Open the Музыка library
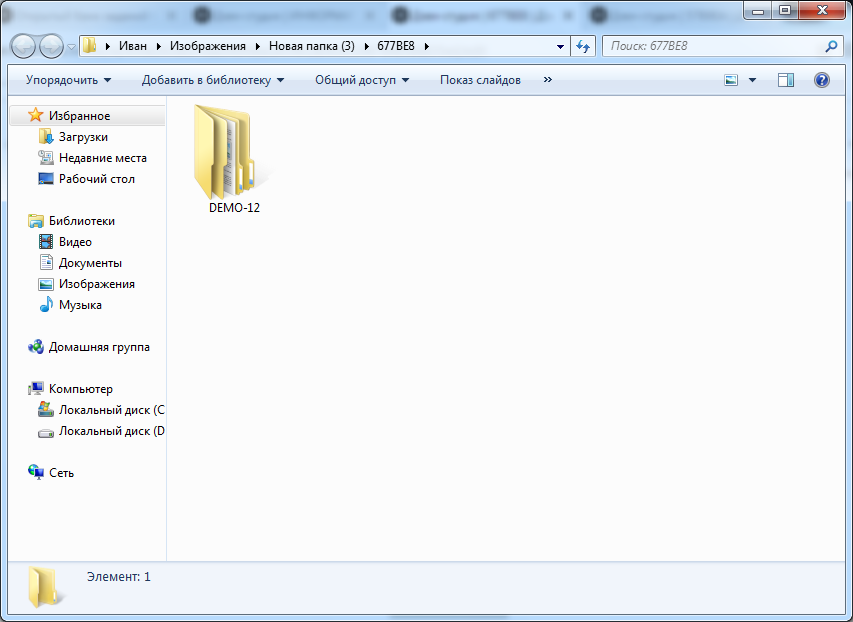 click(80, 305)
